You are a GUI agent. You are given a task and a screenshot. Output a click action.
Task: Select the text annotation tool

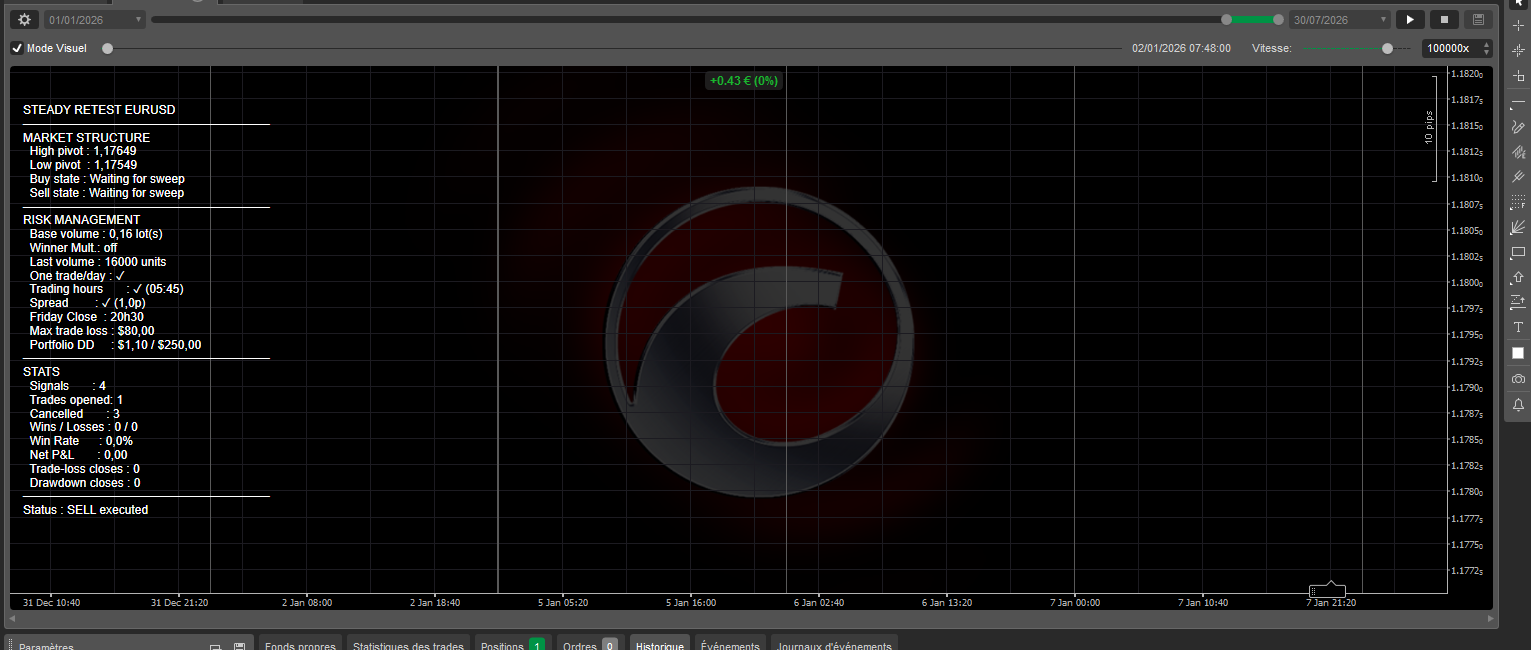pos(1518,327)
